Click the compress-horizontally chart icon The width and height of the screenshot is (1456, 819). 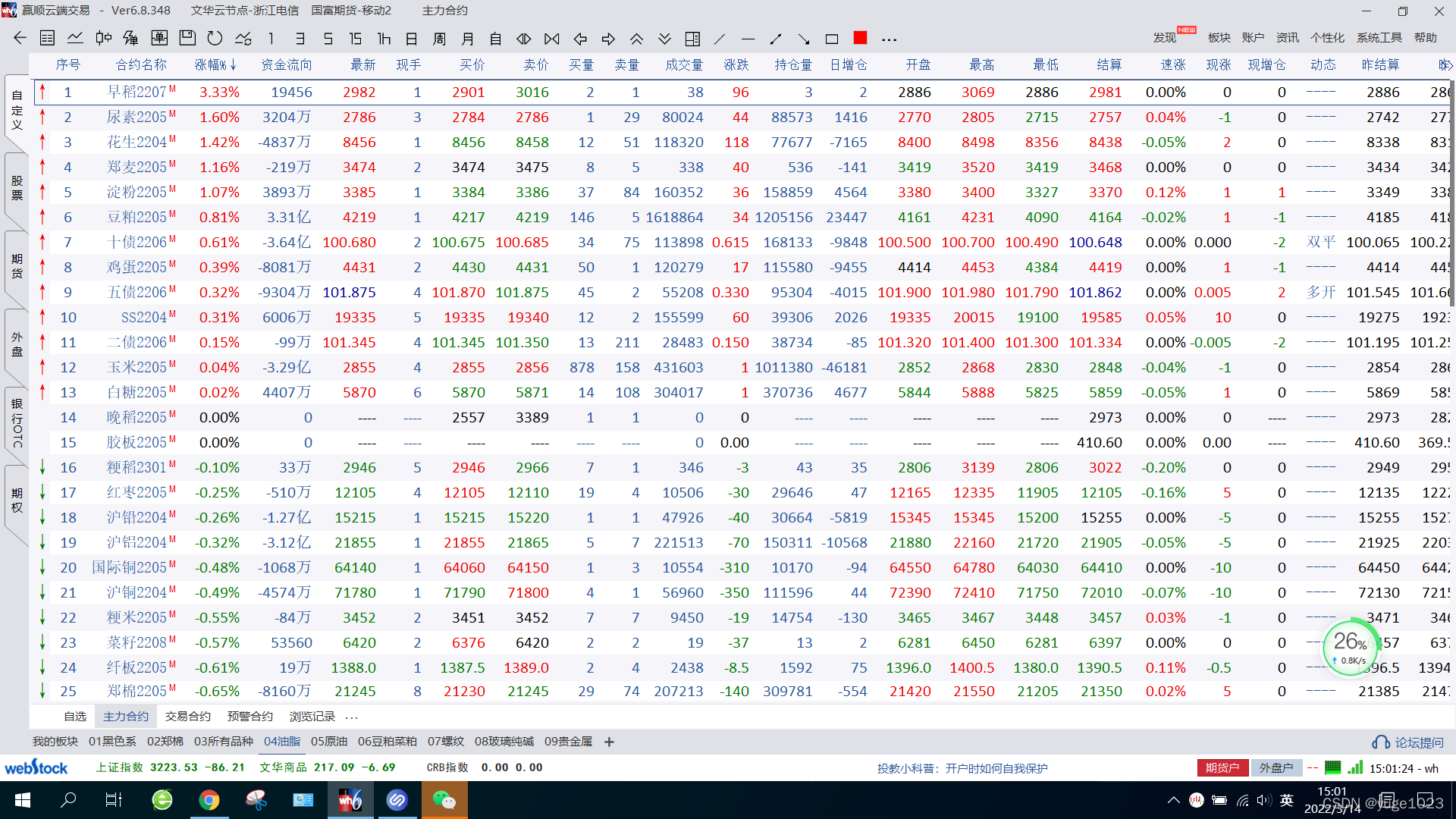(x=552, y=38)
